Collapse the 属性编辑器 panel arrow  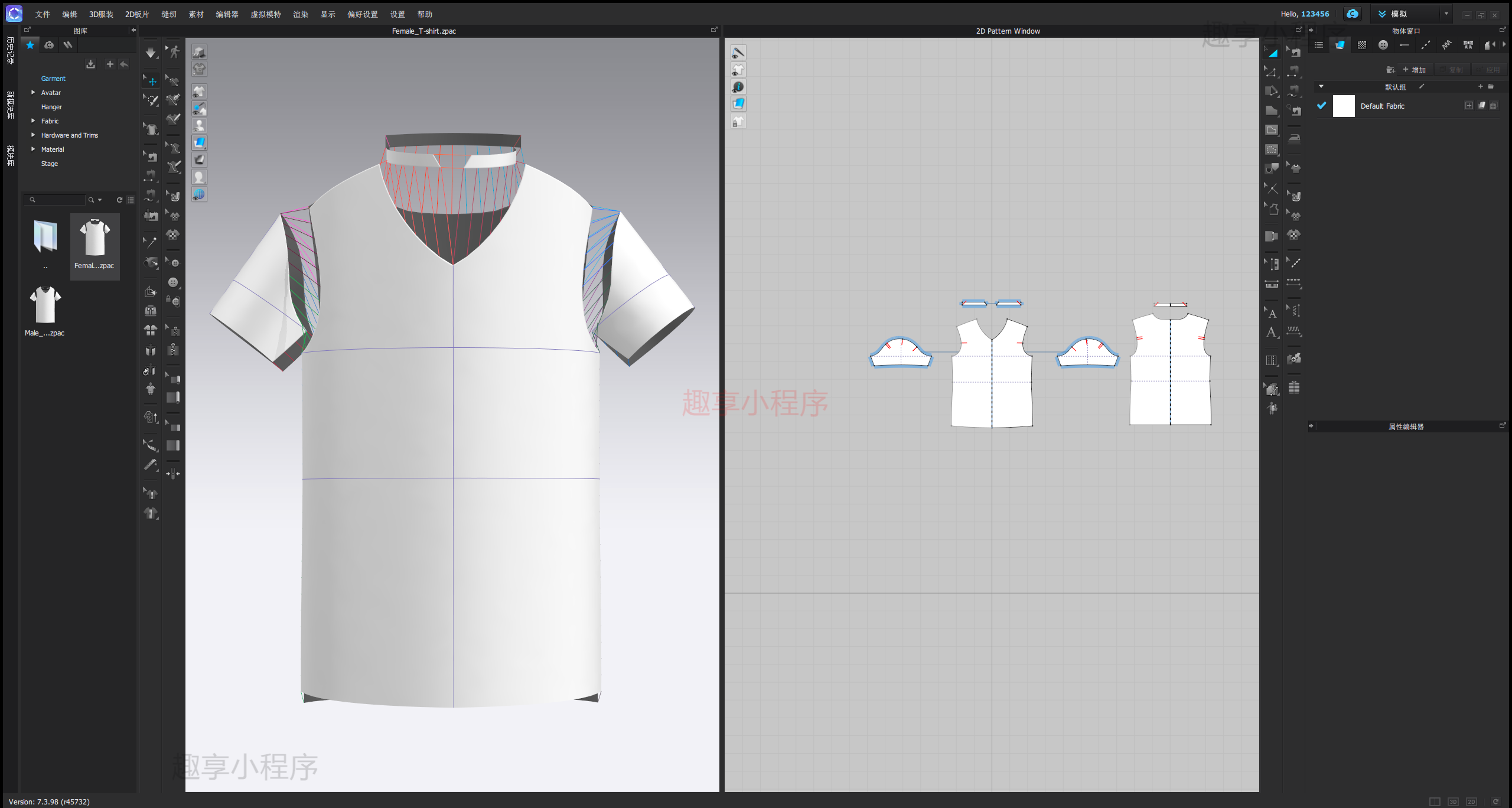click(x=1311, y=426)
